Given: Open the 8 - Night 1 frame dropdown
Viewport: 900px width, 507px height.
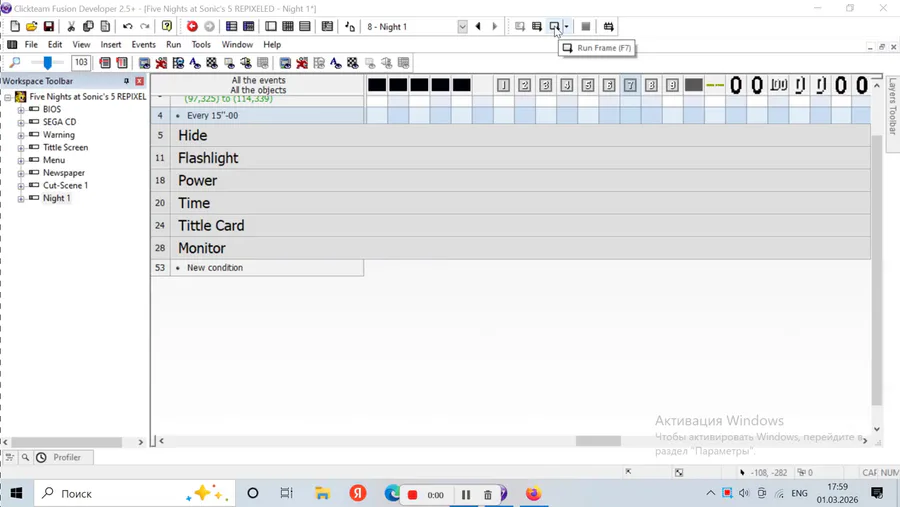Looking at the screenshot, I should click(x=462, y=26).
